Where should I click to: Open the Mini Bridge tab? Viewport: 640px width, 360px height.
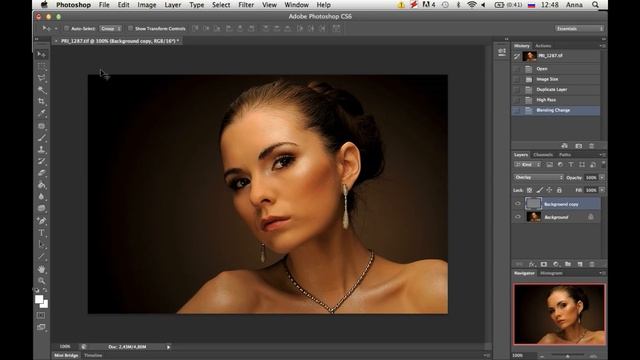(x=66, y=356)
